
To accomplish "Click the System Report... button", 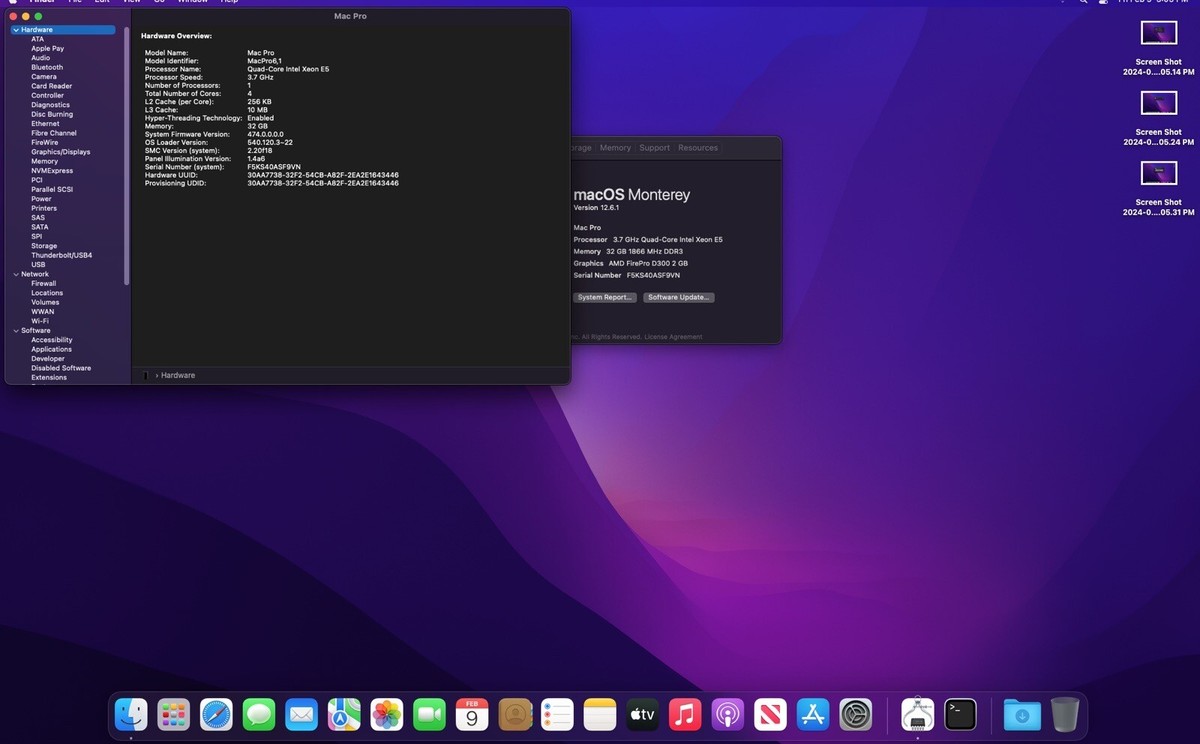I will (605, 297).
